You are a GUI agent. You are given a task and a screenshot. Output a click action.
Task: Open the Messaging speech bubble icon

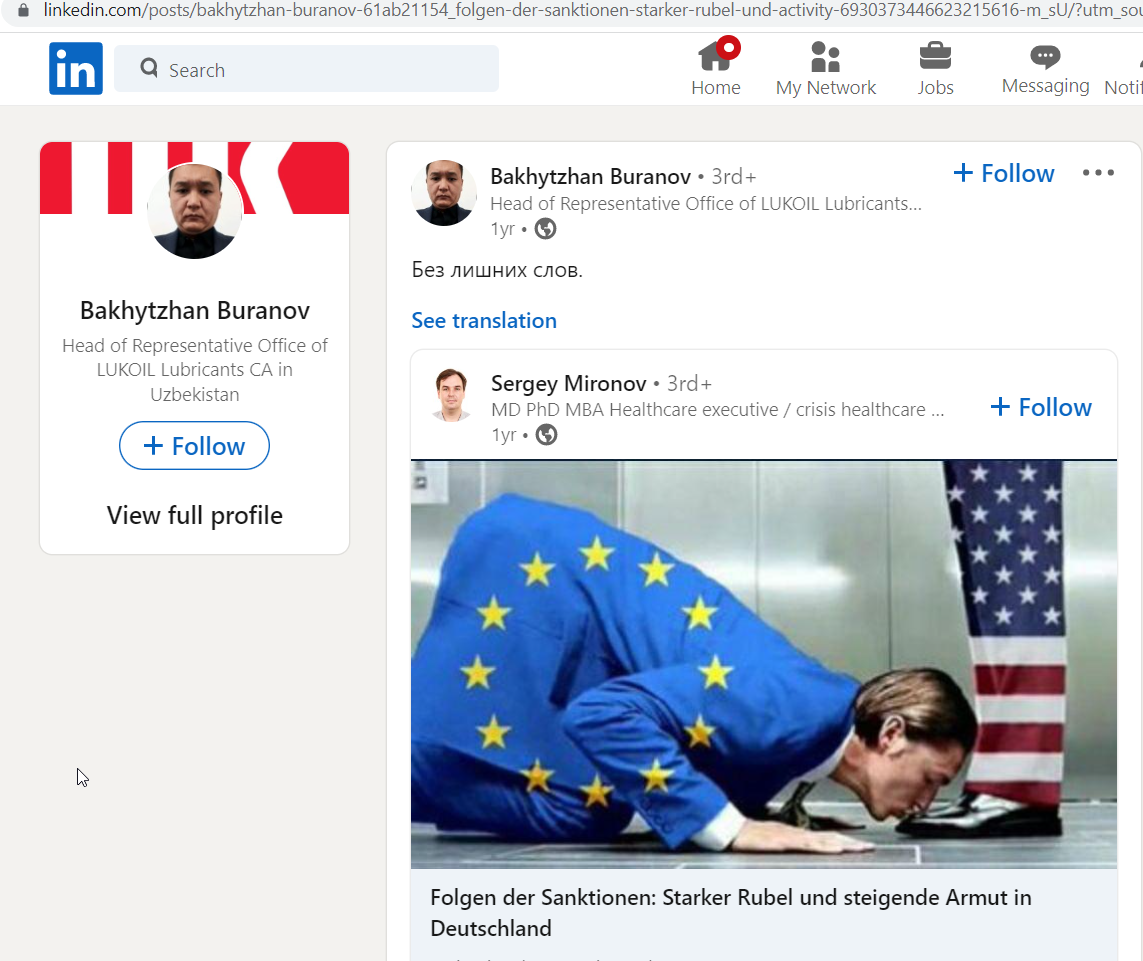1045,56
